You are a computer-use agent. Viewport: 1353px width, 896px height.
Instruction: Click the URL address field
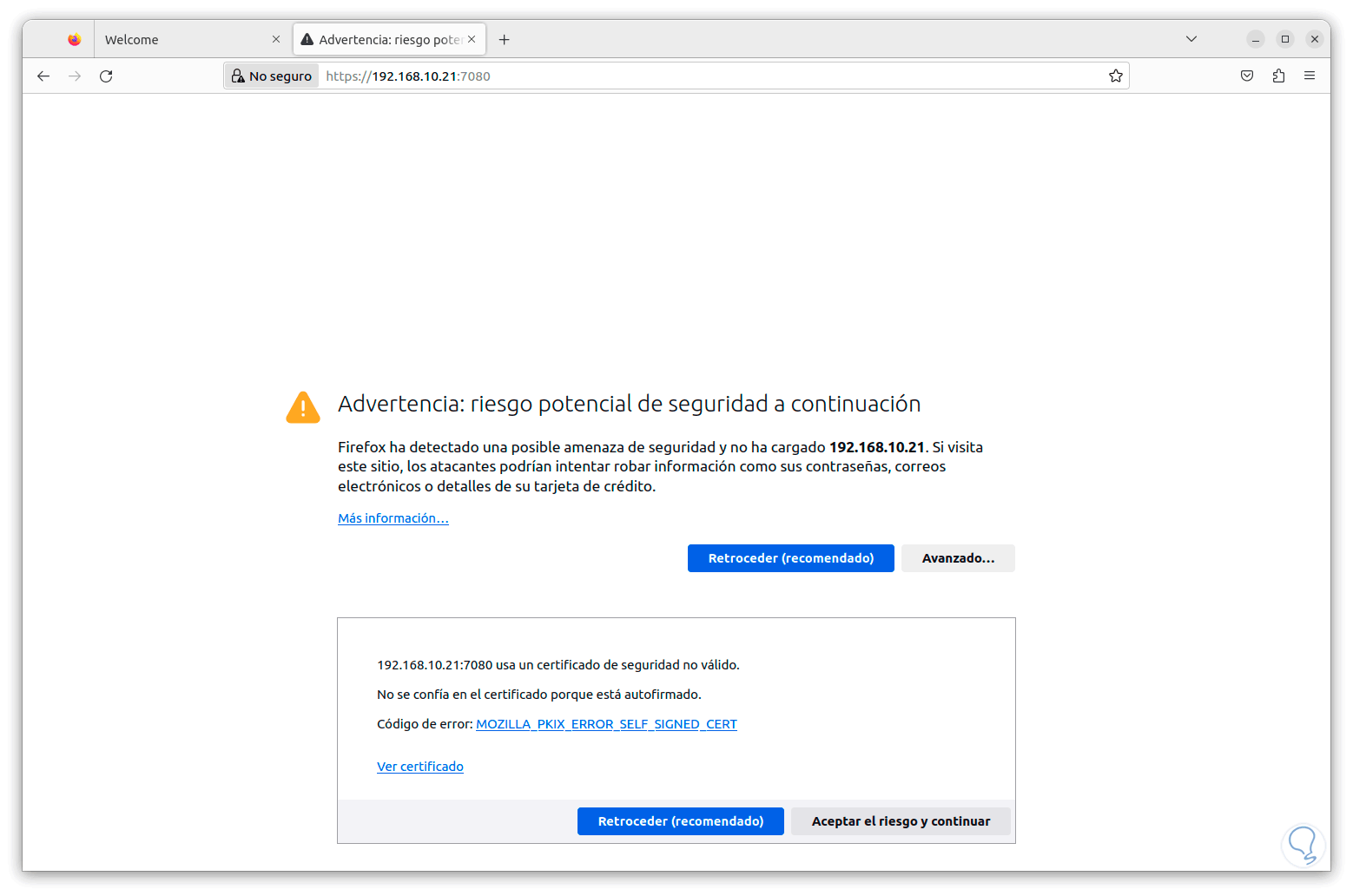click(x=695, y=76)
